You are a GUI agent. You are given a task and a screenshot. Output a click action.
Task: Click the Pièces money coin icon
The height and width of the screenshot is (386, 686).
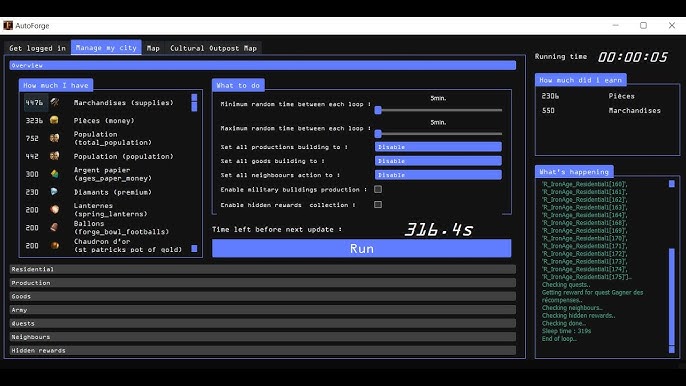(x=54, y=120)
